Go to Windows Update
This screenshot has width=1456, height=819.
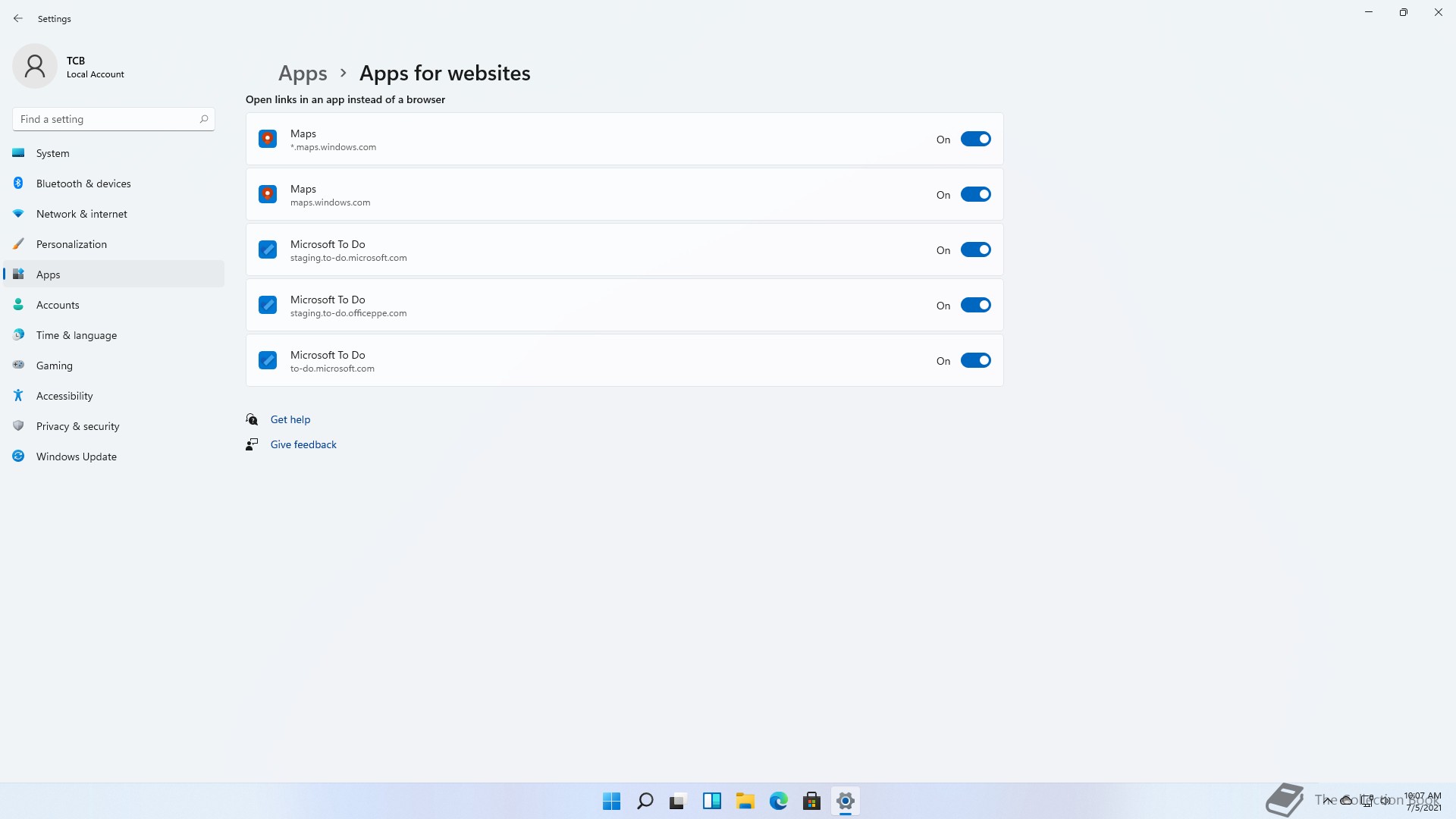coord(114,457)
